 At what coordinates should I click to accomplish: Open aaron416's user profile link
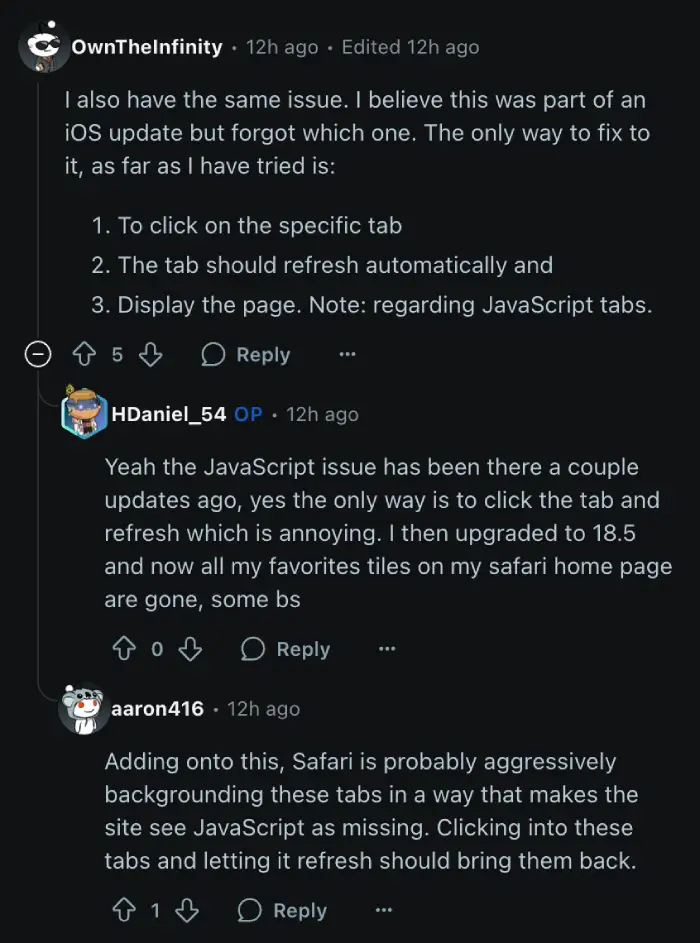click(158, 708)
